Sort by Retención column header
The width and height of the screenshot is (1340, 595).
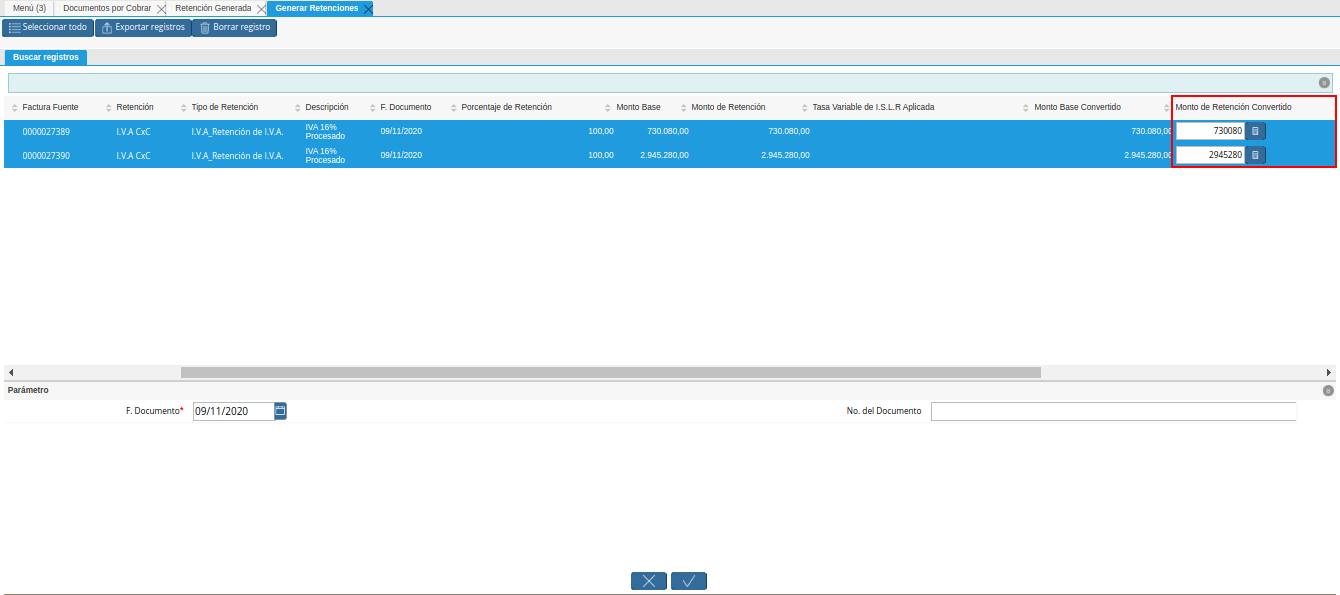pyautogui.click(x=135, y=107)
